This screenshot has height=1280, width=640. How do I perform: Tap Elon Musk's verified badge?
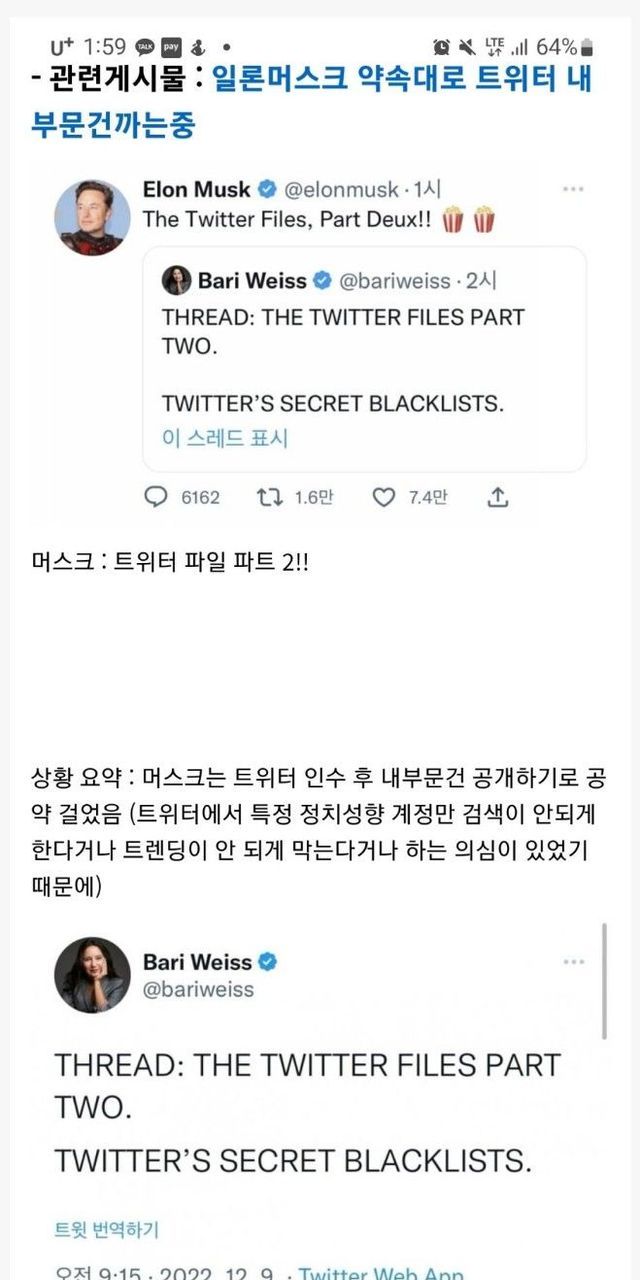point(267,189)
